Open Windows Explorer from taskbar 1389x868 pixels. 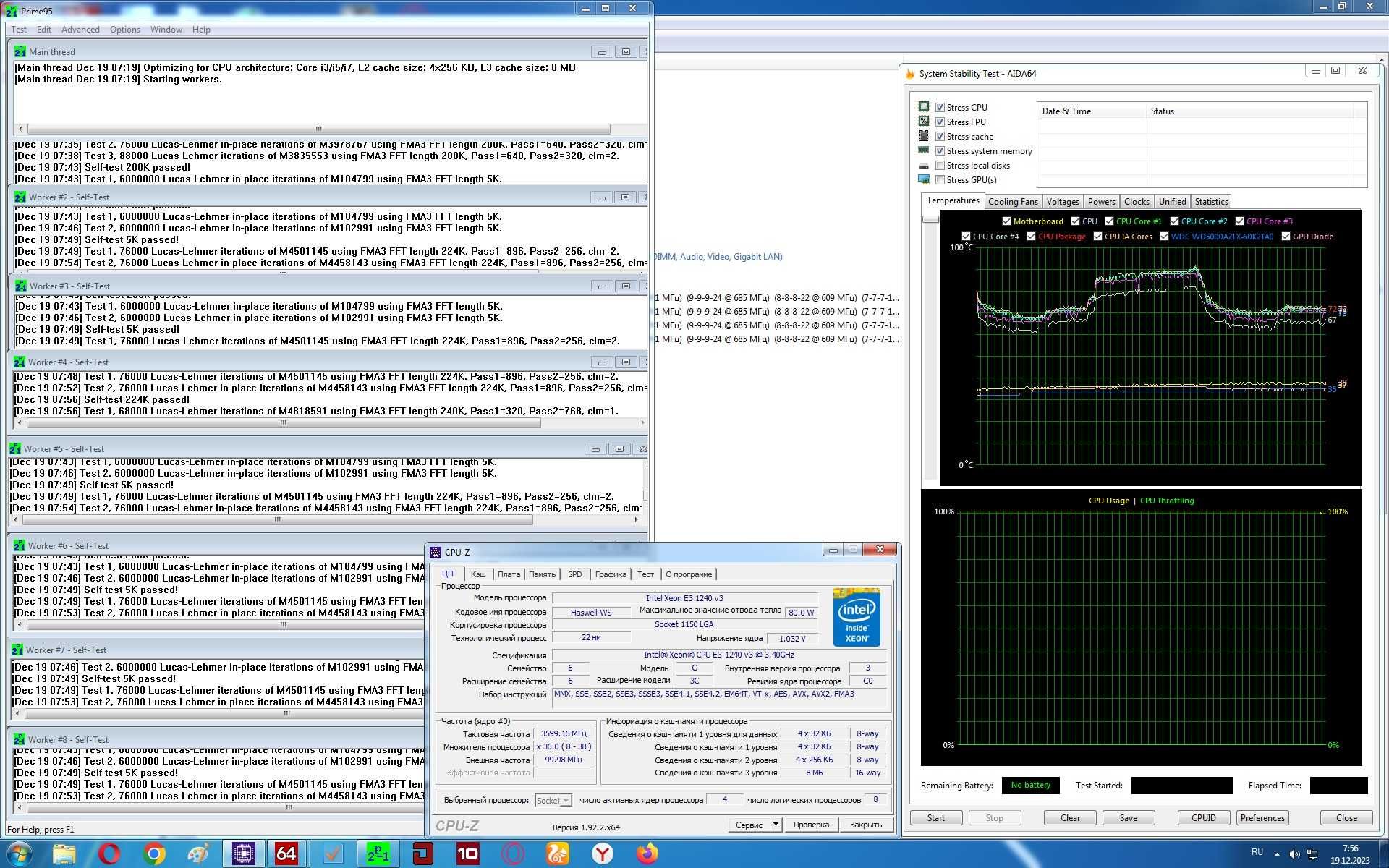point(64,854)
